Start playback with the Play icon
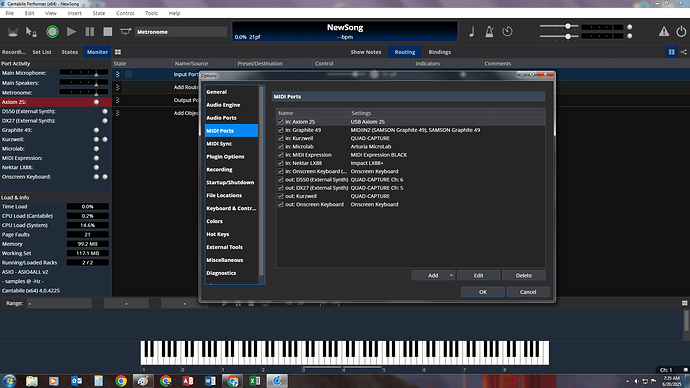Viewport: 690px width, 388px height. tap(71, 32)
